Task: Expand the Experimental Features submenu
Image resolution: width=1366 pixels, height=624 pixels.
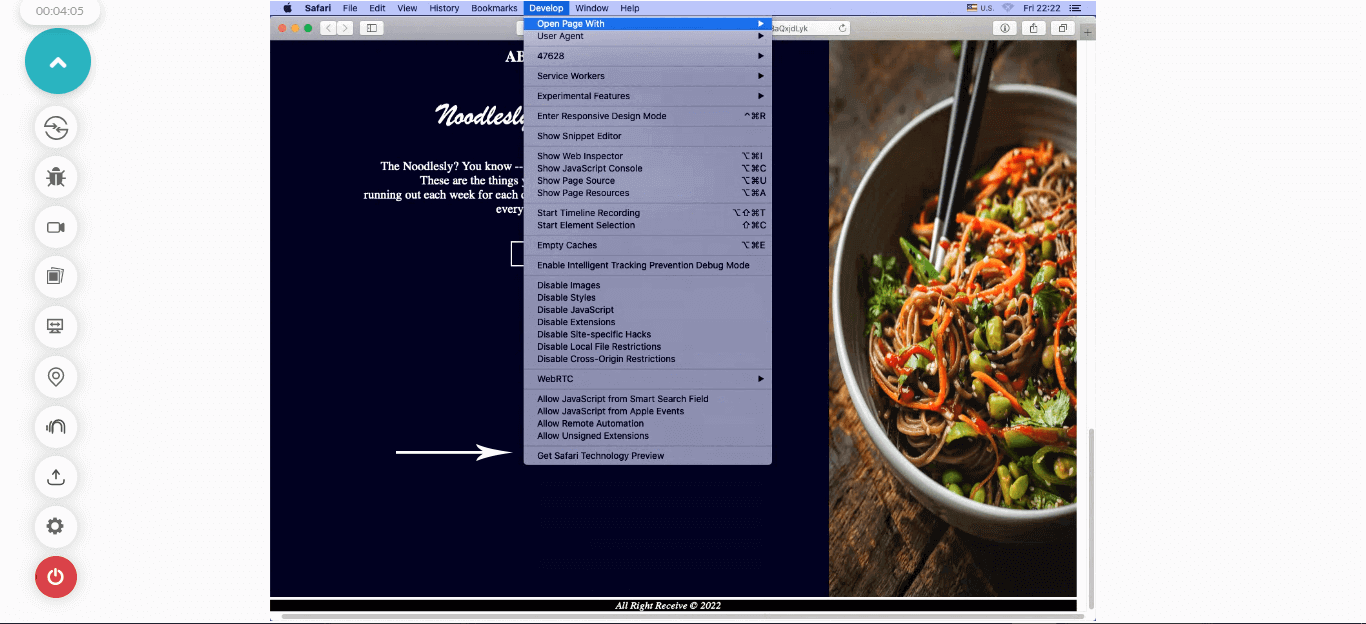Action: pyautogui.click(x=648, y=96)
